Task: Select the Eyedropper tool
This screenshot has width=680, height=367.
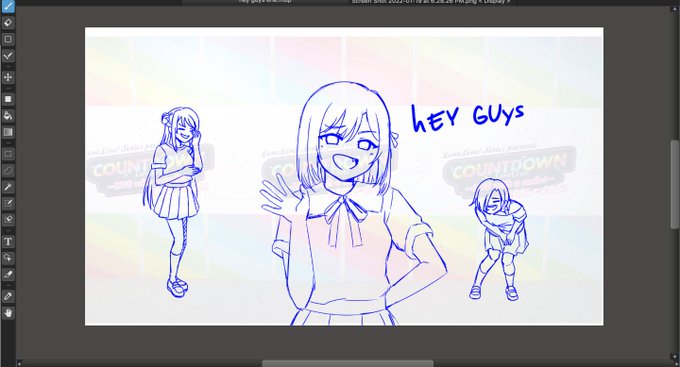Action: click(8, 296)
